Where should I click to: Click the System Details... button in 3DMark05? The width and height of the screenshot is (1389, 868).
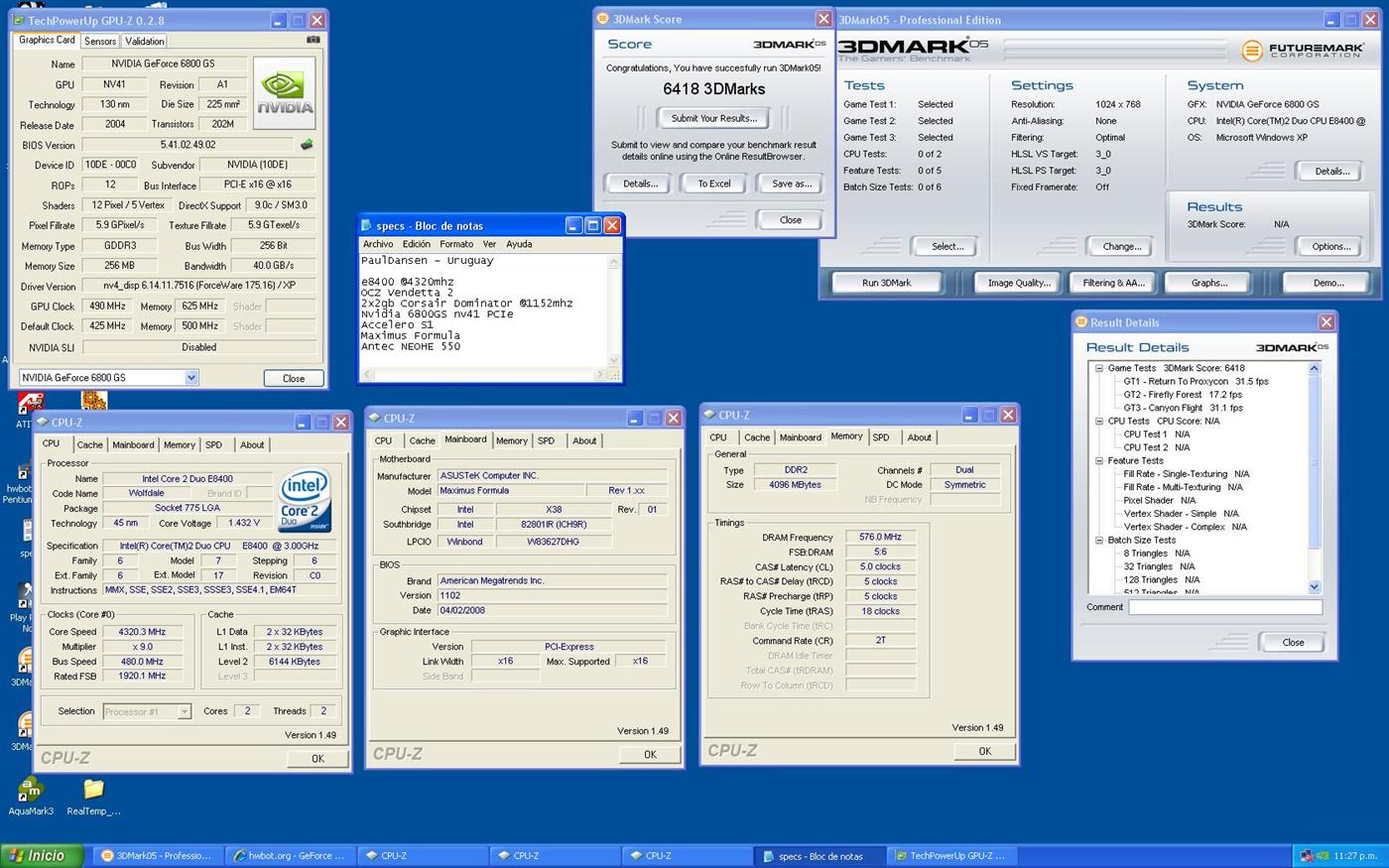pos(1331,171)
